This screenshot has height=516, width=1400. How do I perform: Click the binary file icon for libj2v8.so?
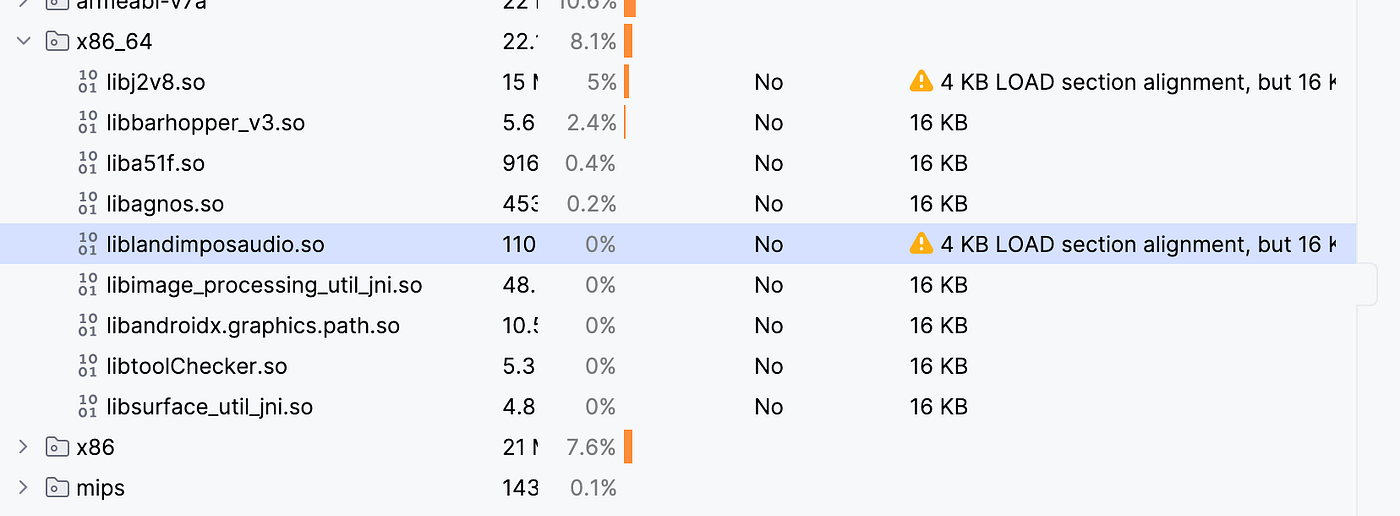(87, 82)
